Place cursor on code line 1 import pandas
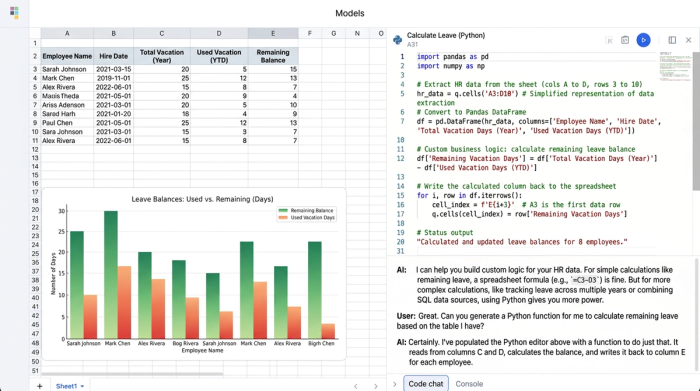700x391 pixels. coord(452,57)
